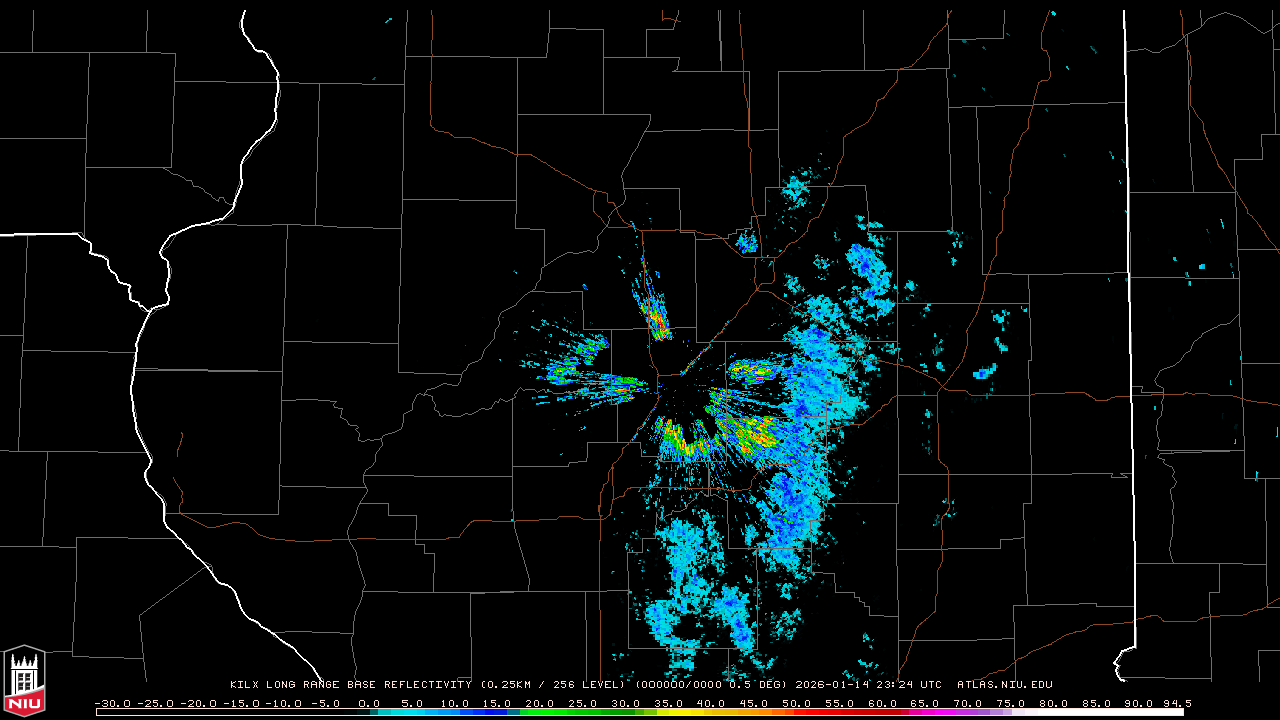Click the -30.0 label on the scale

tap(112, 703)
